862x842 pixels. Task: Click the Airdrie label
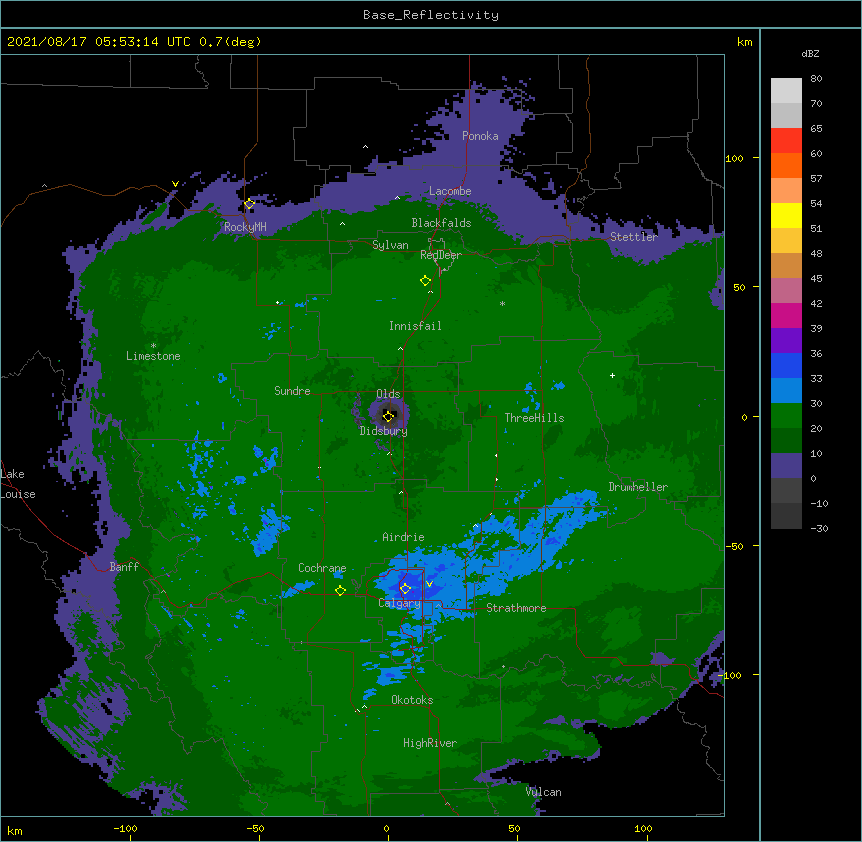pyautogui.click(x=404, y=537)
